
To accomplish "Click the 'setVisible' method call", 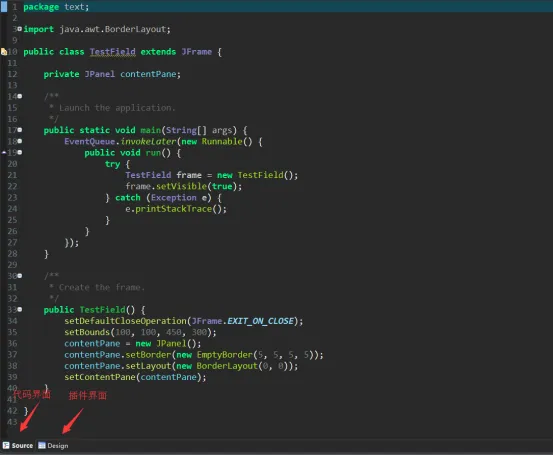I will click(181, 186).
